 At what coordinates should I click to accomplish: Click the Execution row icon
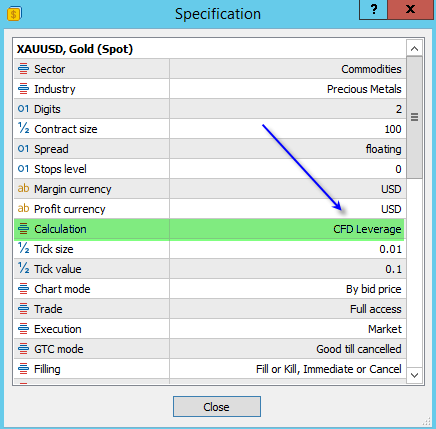coord(23,329)
